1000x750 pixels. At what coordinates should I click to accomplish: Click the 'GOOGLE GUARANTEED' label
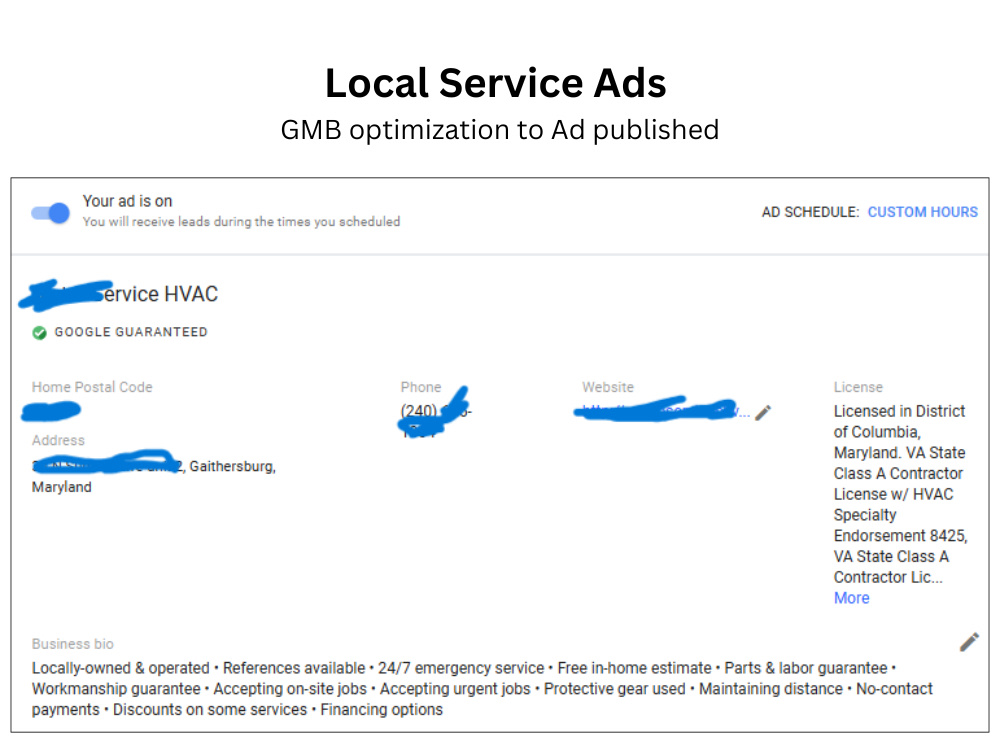(131, 332)
